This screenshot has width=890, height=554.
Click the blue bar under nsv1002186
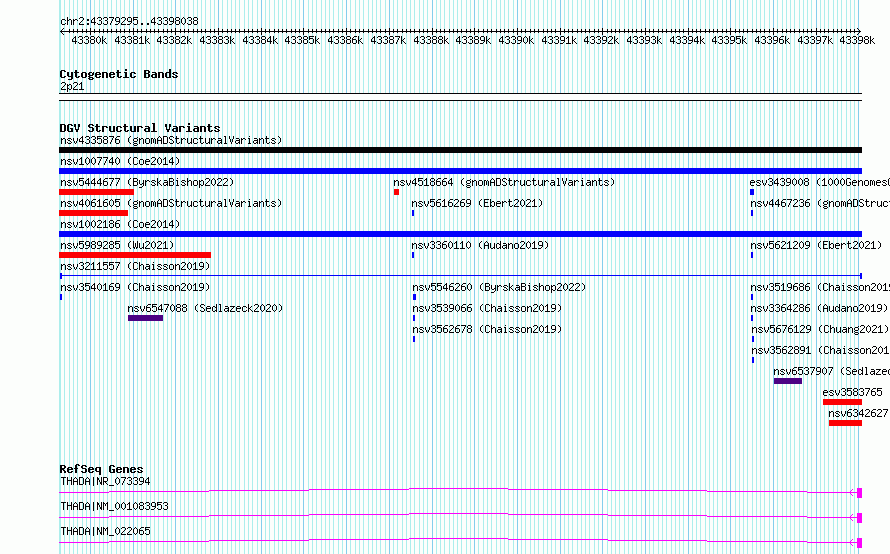[460, 234]
